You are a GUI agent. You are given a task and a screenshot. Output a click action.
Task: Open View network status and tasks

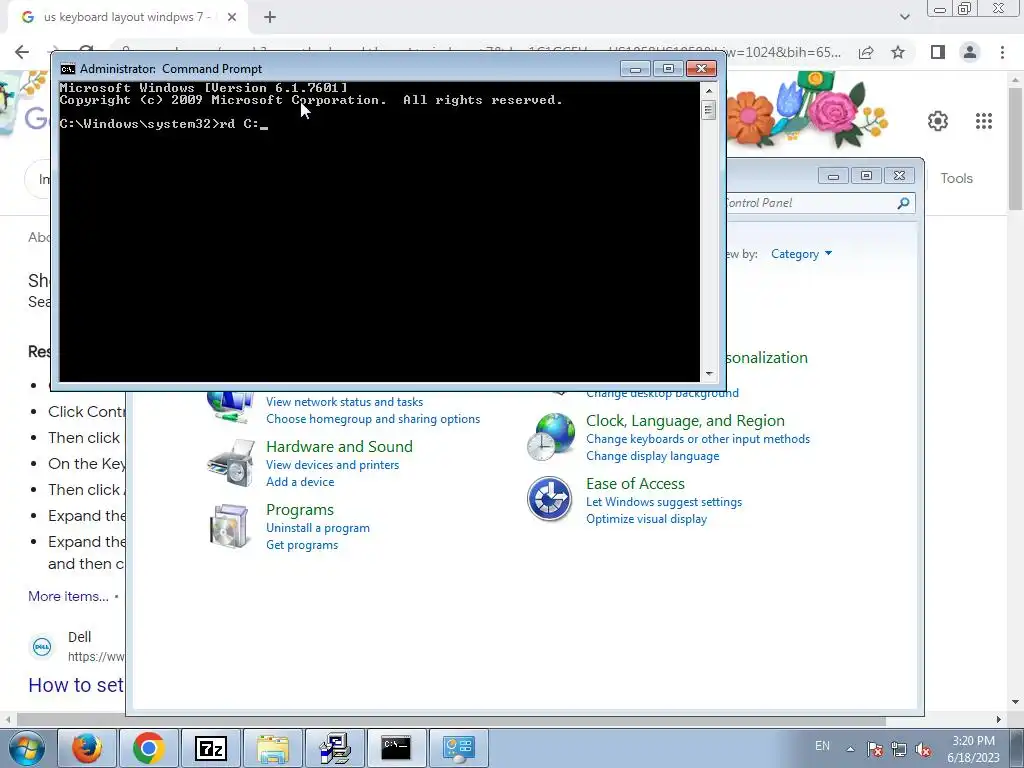tap(344, 402)
